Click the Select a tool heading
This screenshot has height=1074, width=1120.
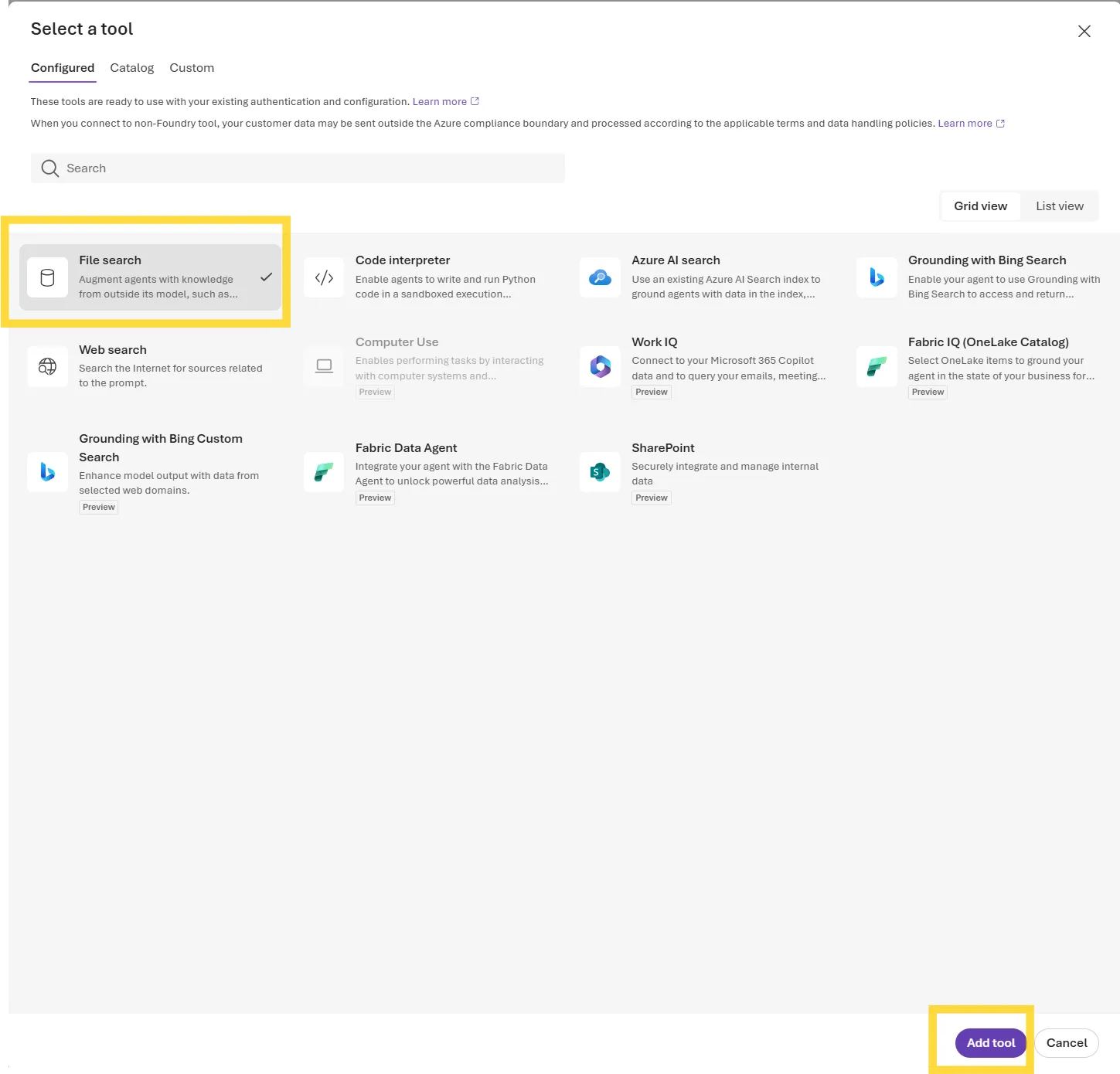pos(82,29)
